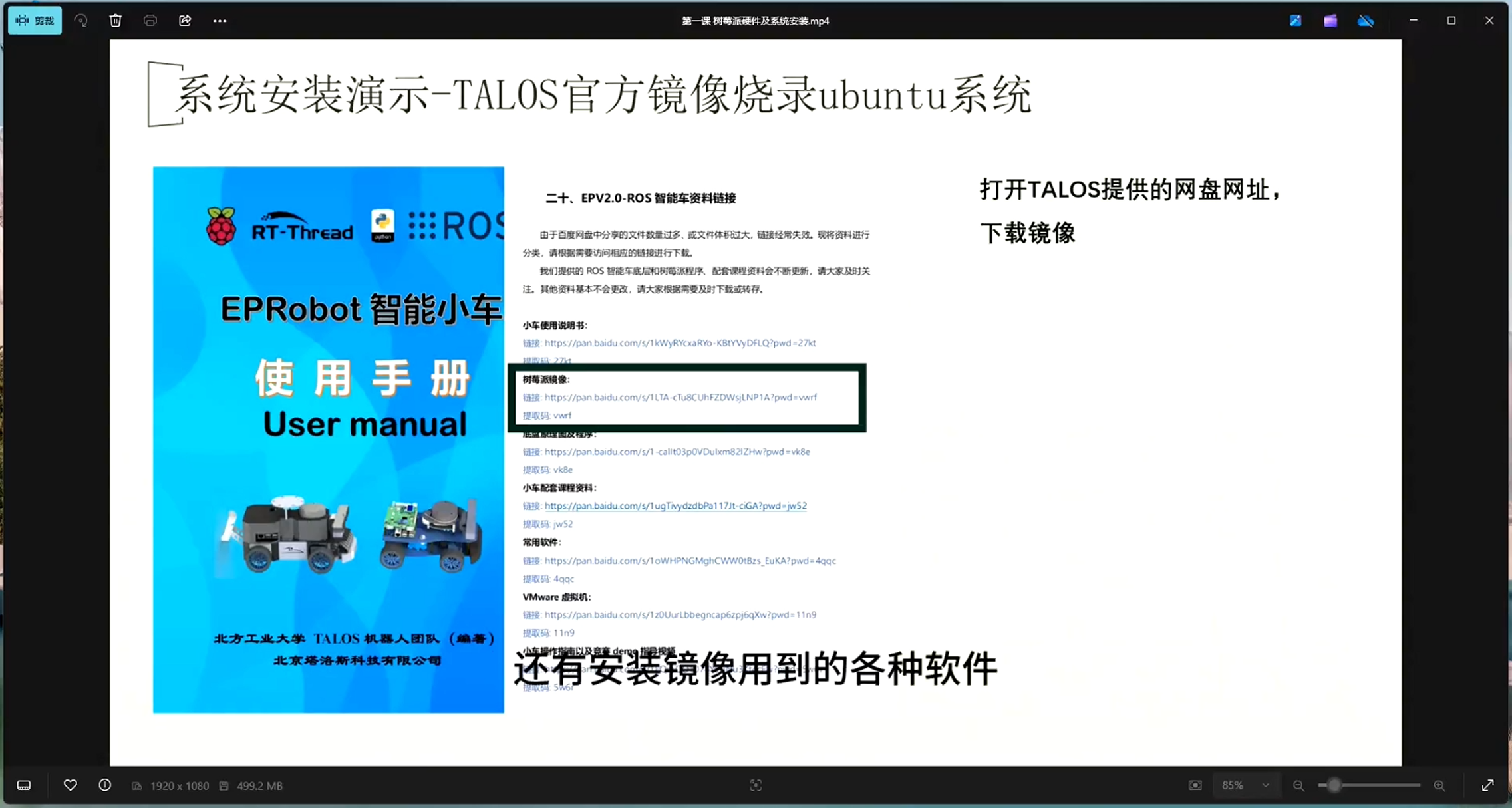Click the fit-to-window icon beside zoom percentage
Screen dimensions: 1512x808
click(1195, 785)
